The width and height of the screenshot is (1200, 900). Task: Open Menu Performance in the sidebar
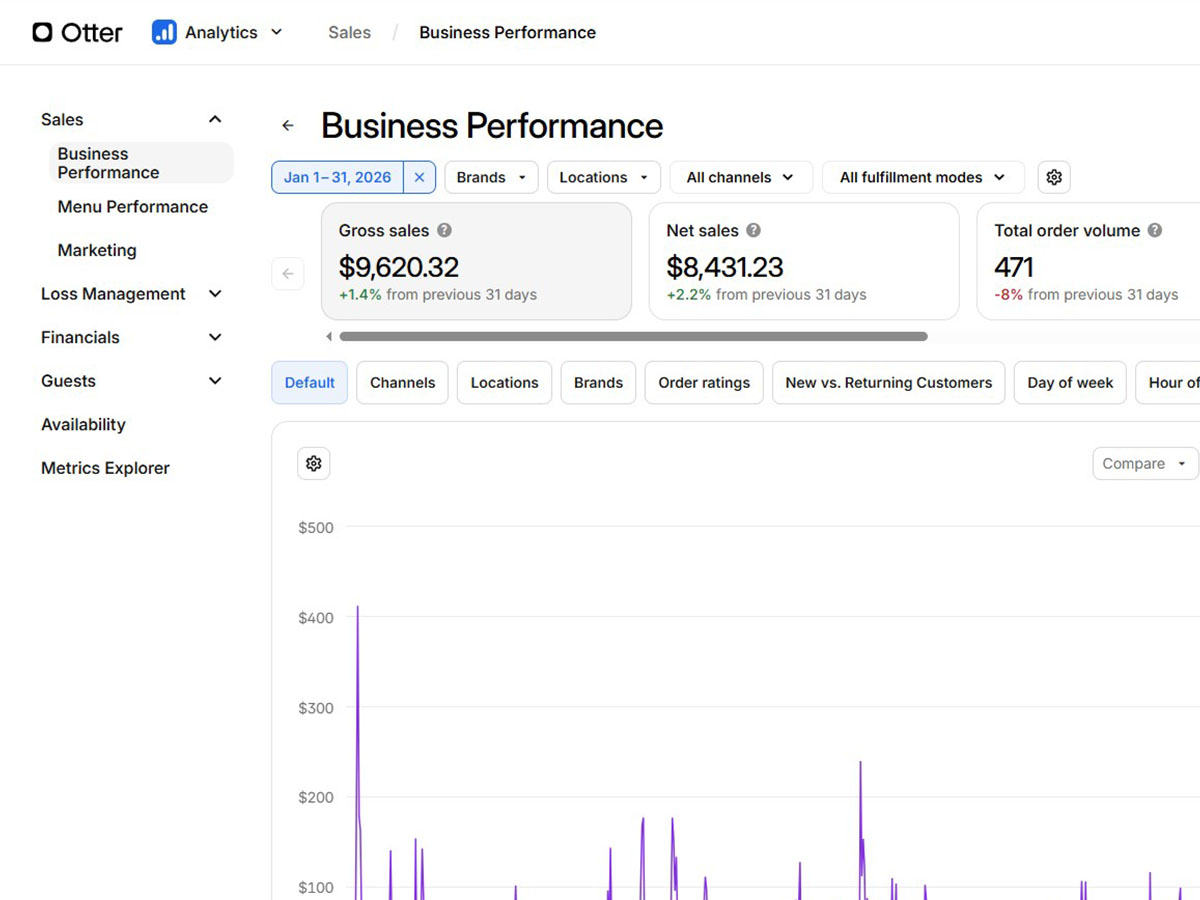(133, 207)
